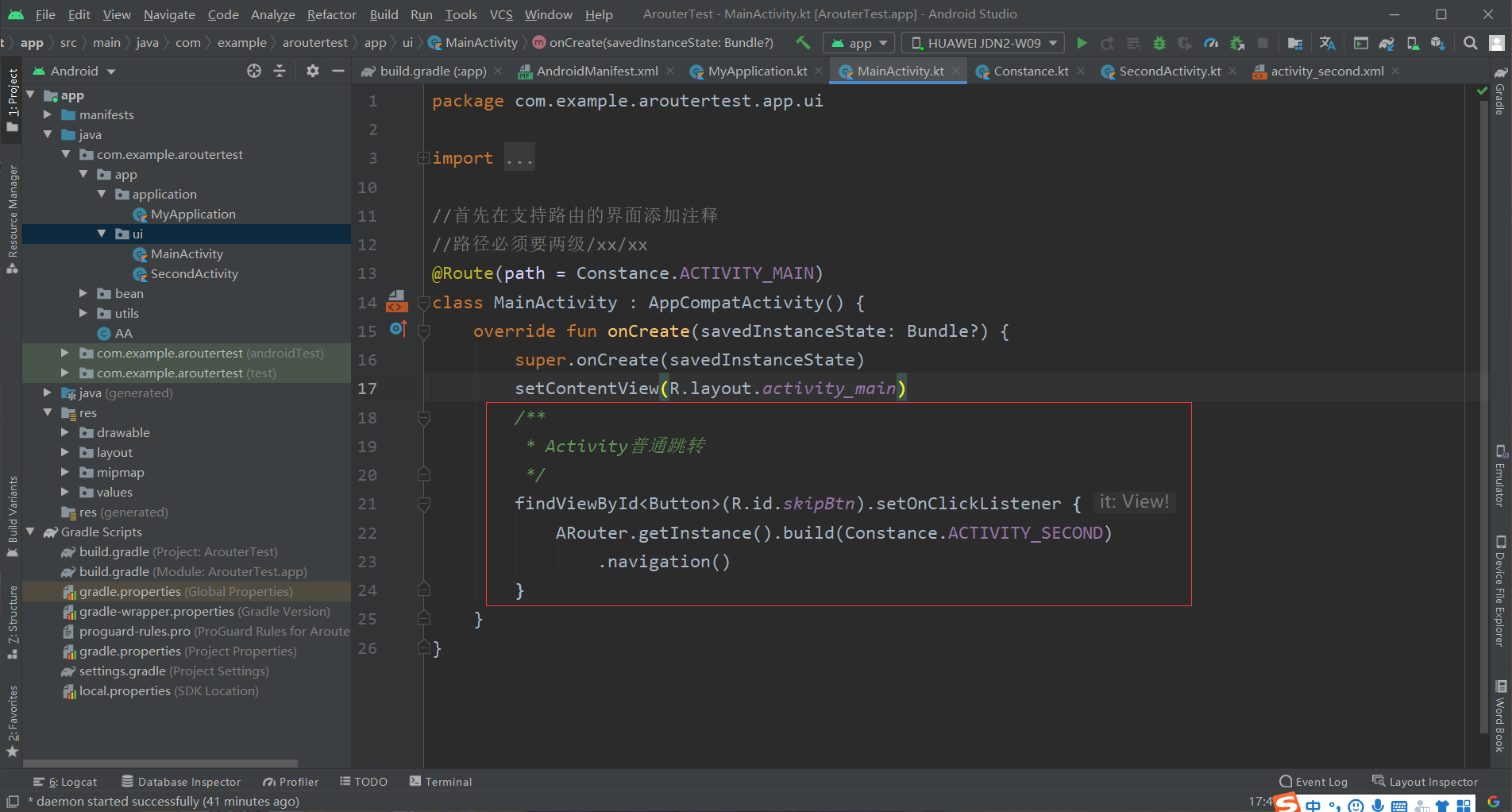Click the related XML gutter icon on line 14
The image size is (1512, 812).
pos(396,301)
